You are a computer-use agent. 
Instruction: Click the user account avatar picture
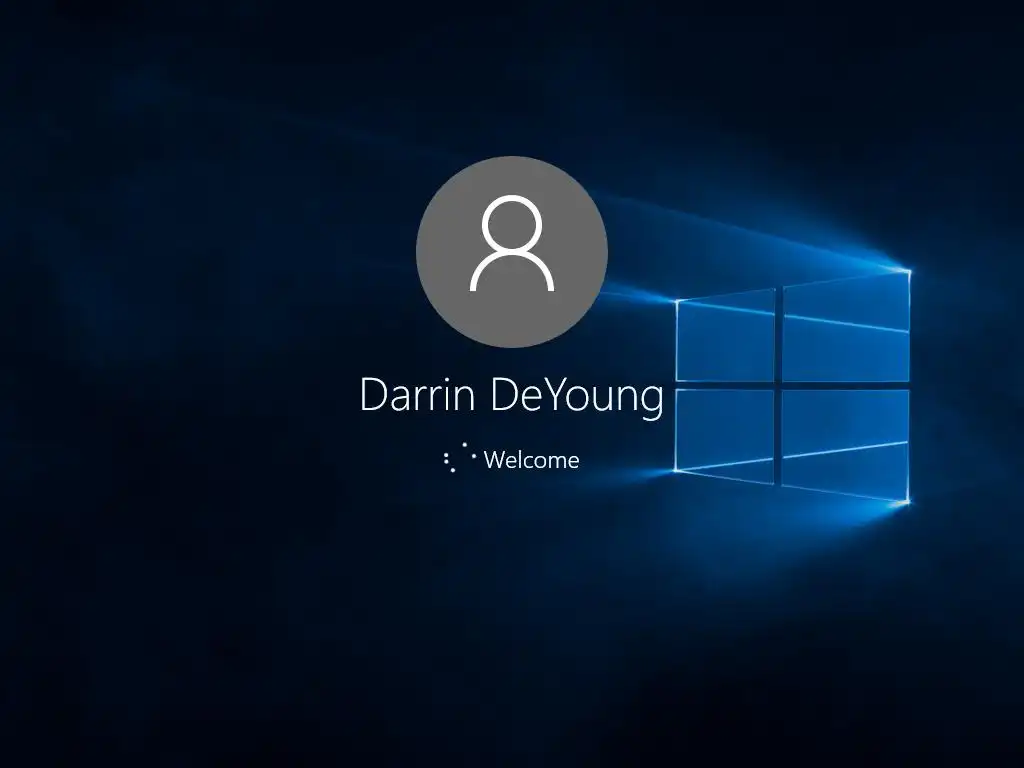(x=512, y=252)
